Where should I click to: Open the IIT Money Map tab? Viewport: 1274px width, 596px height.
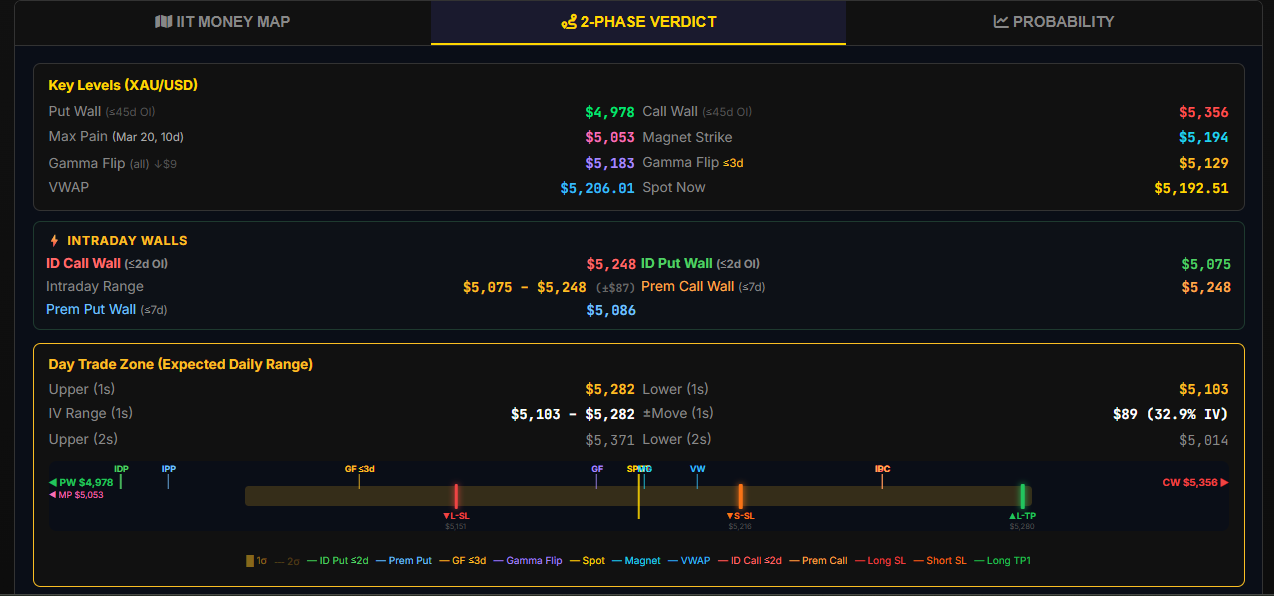(x=222, y=21)
